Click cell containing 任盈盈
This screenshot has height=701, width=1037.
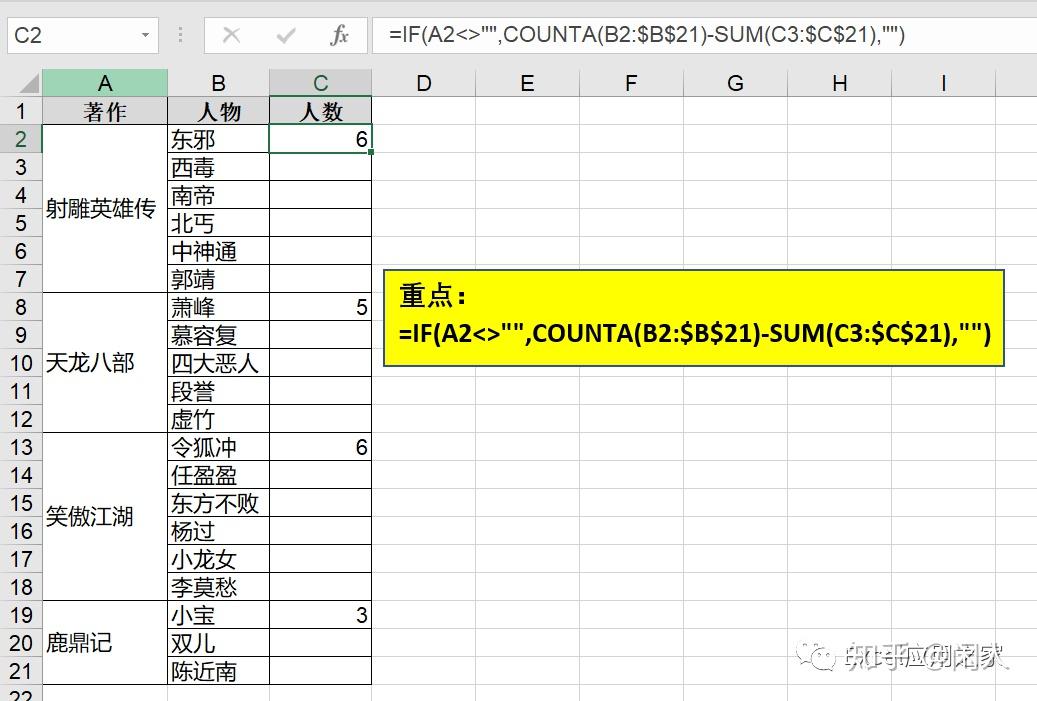(218, 475)
